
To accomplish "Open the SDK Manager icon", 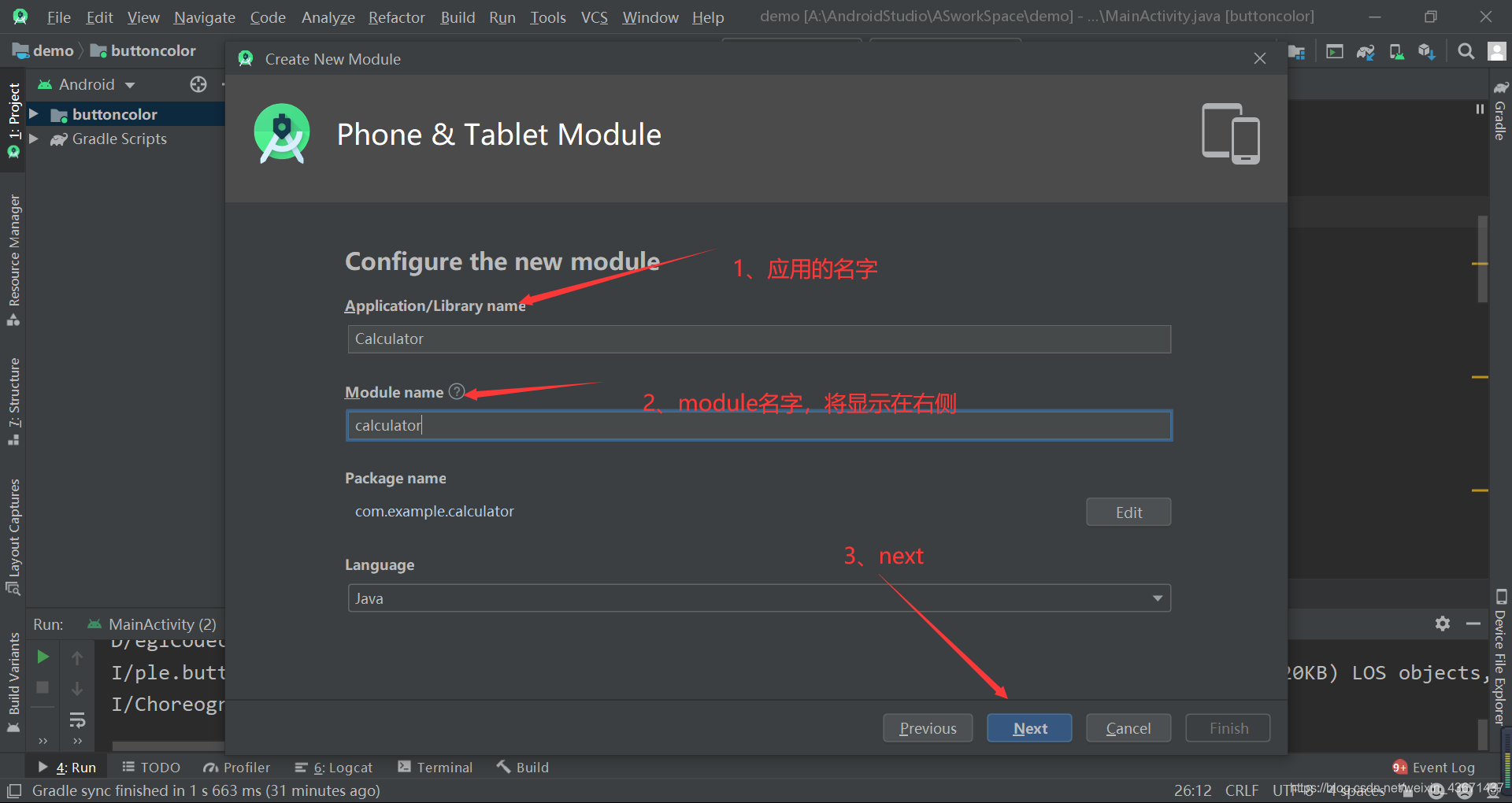I will [1427, 52].
